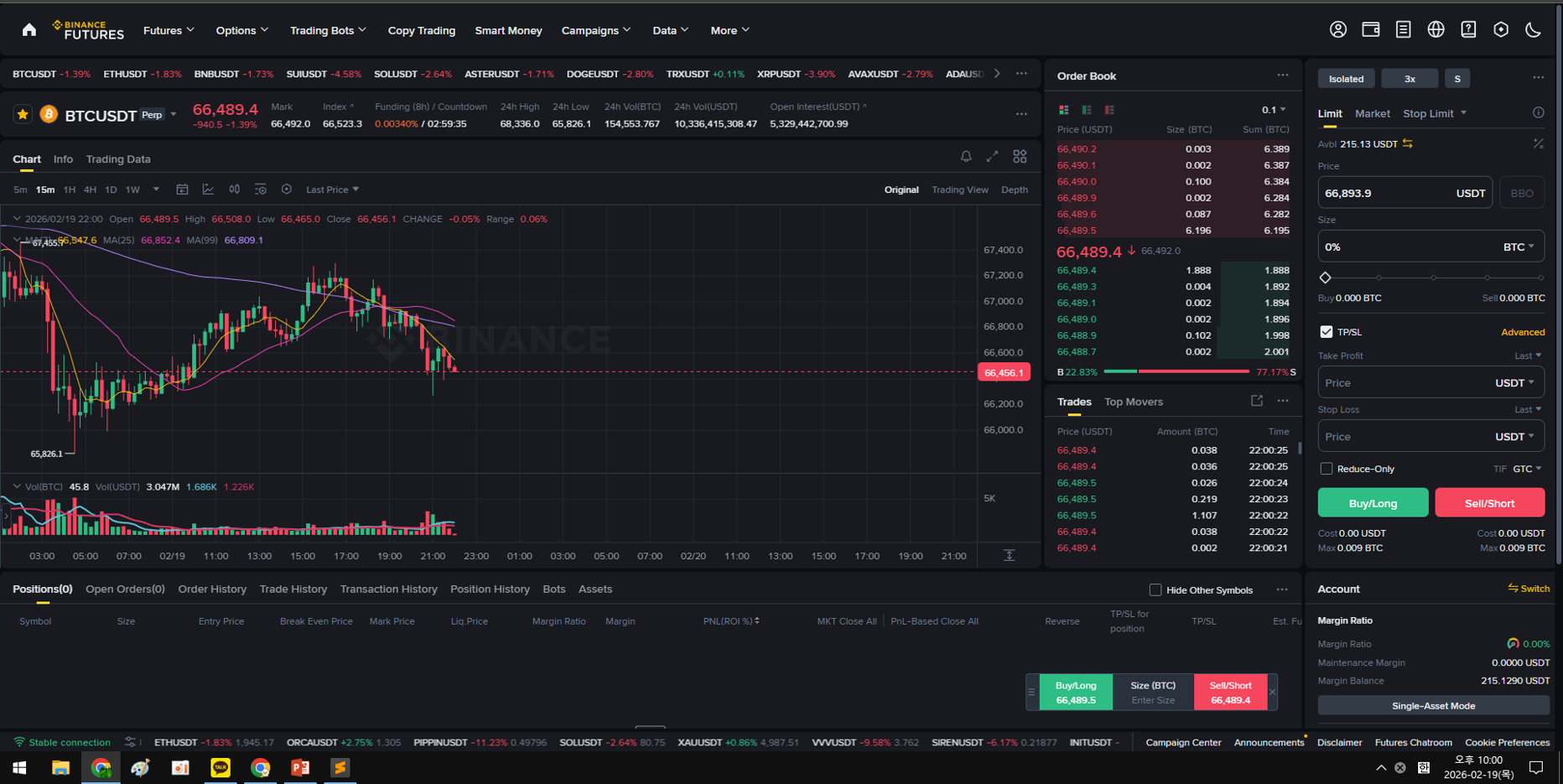Image resolution: width=1563 pixels, height=784 pixels.
Task: Open the user profile icon
Action: click(1338, 30)
